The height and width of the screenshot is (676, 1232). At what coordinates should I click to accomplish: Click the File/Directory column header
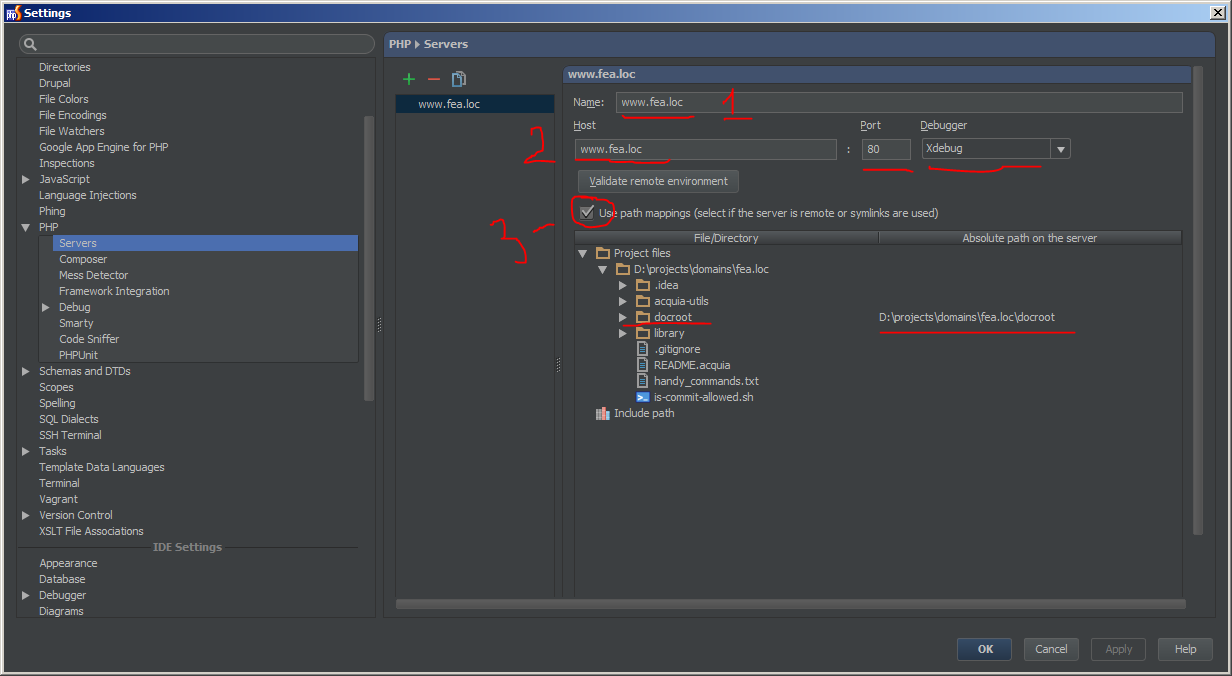point(726,238)
